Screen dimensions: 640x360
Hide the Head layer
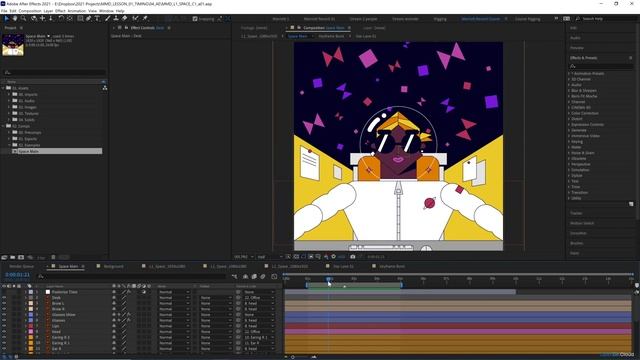tap(4, 332)
